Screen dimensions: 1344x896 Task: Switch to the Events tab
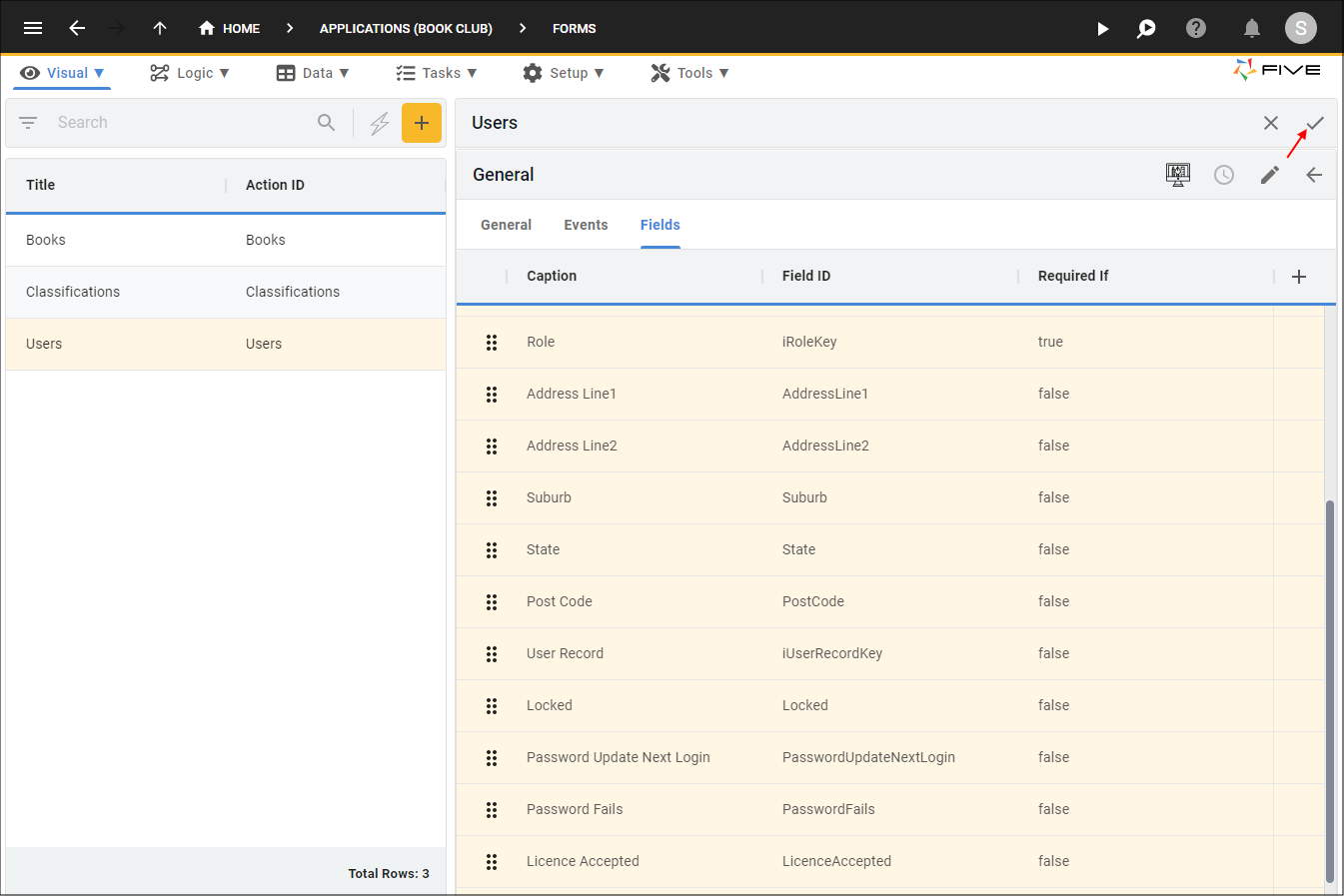click(586, 225)
